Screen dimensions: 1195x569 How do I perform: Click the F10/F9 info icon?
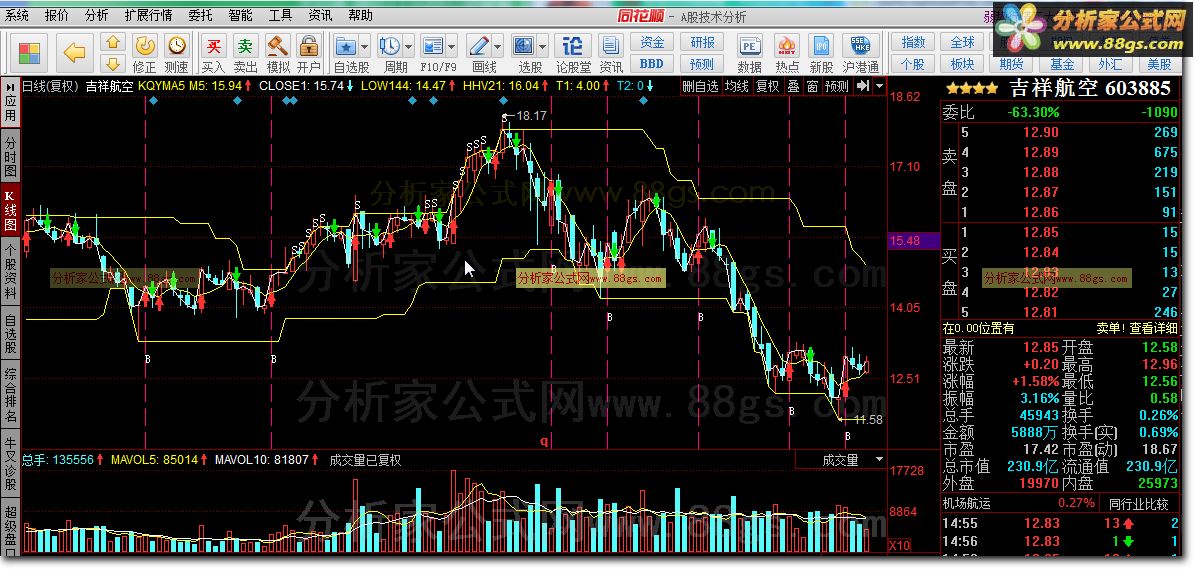click(x=432, y=45)
